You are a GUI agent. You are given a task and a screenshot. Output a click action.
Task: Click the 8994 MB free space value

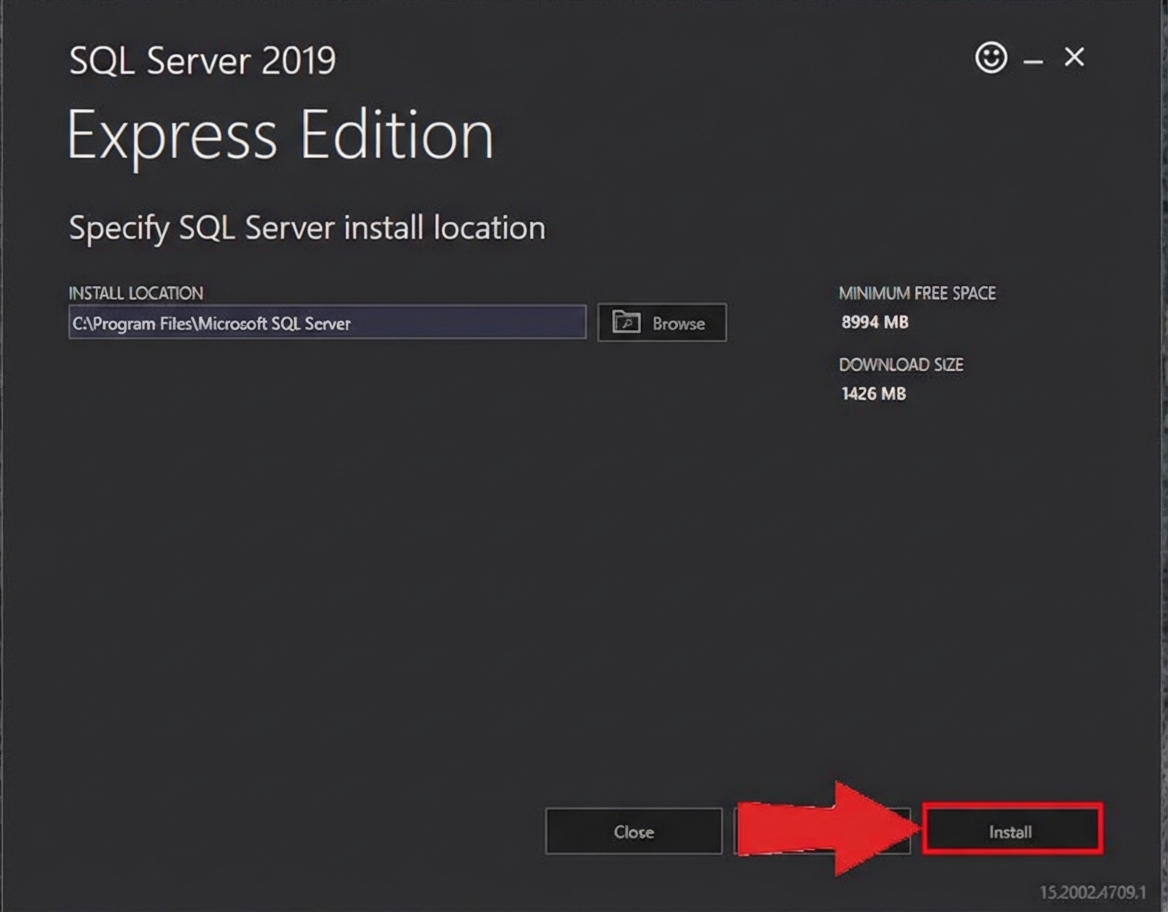tap(875, 322)
